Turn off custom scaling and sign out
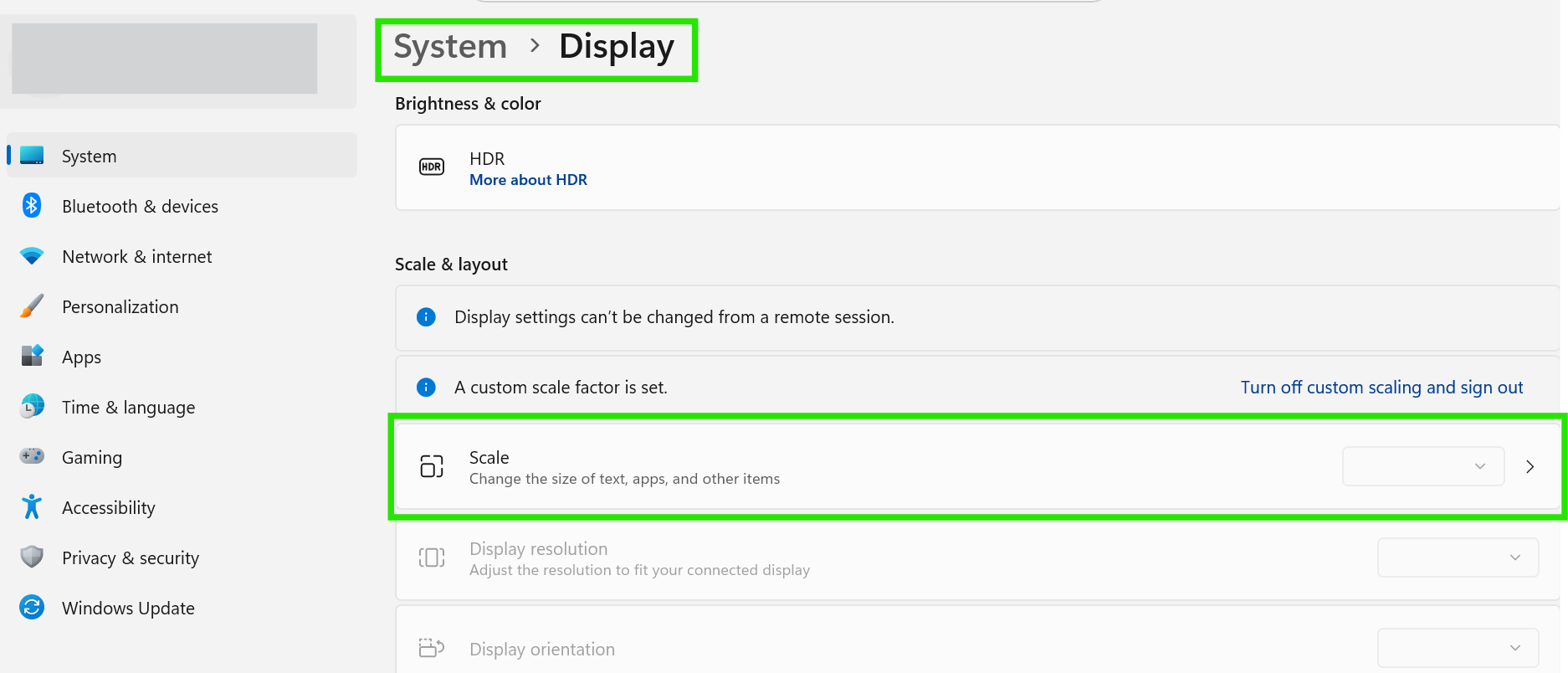This screenshot has height=673, width=1568. [1381, 388]
